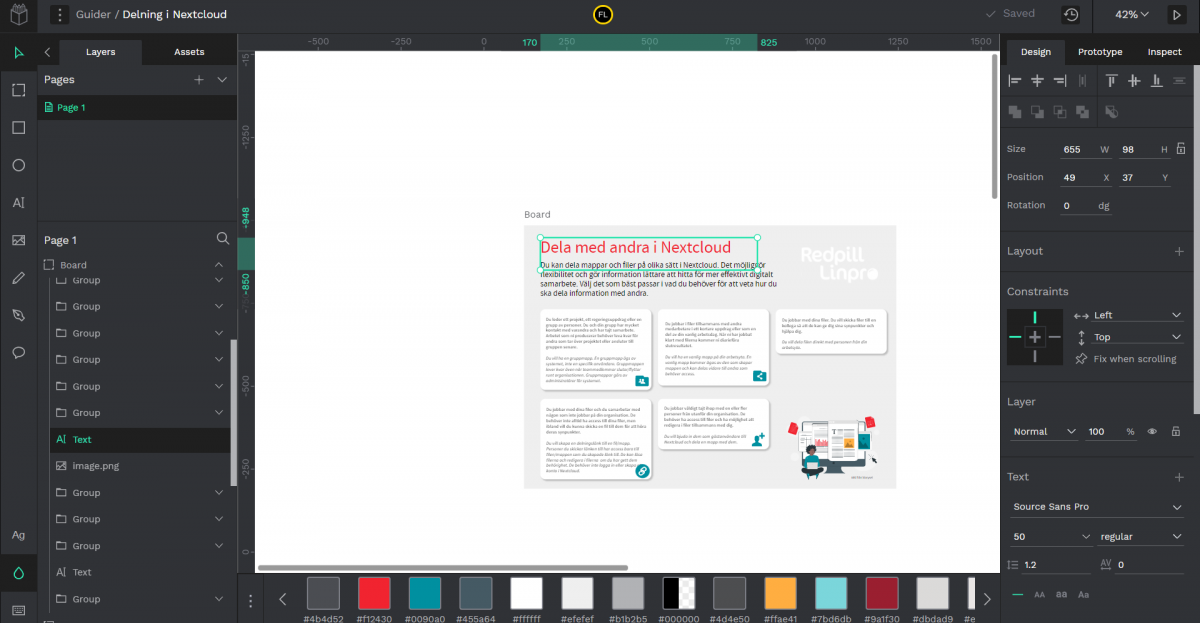The width and height of the screenshot is (1200, 623).
Task: Pick the red #f12430 swatch
Action: 374,593
